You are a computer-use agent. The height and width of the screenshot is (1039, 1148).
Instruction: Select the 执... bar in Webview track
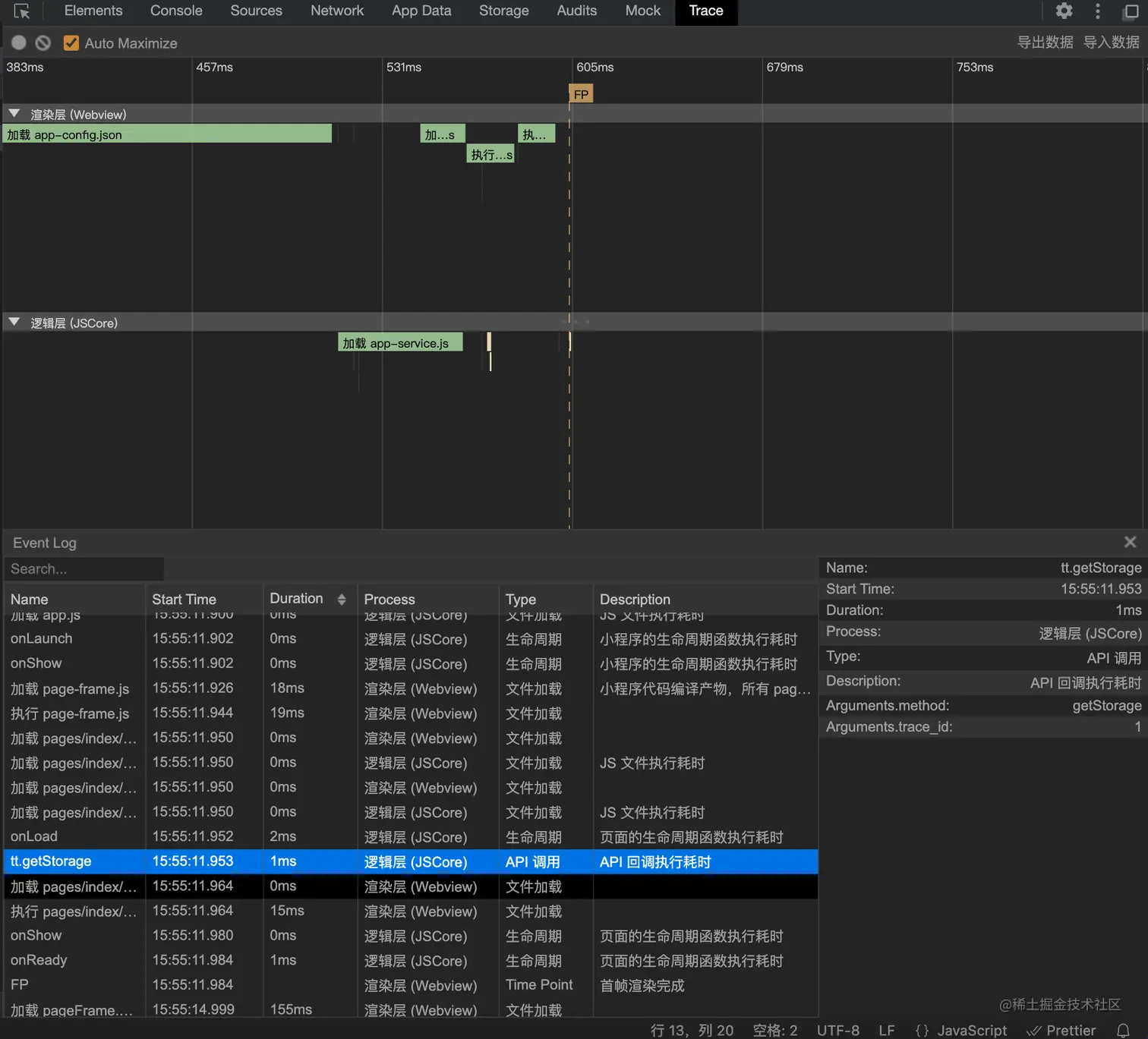coord(536,134)
